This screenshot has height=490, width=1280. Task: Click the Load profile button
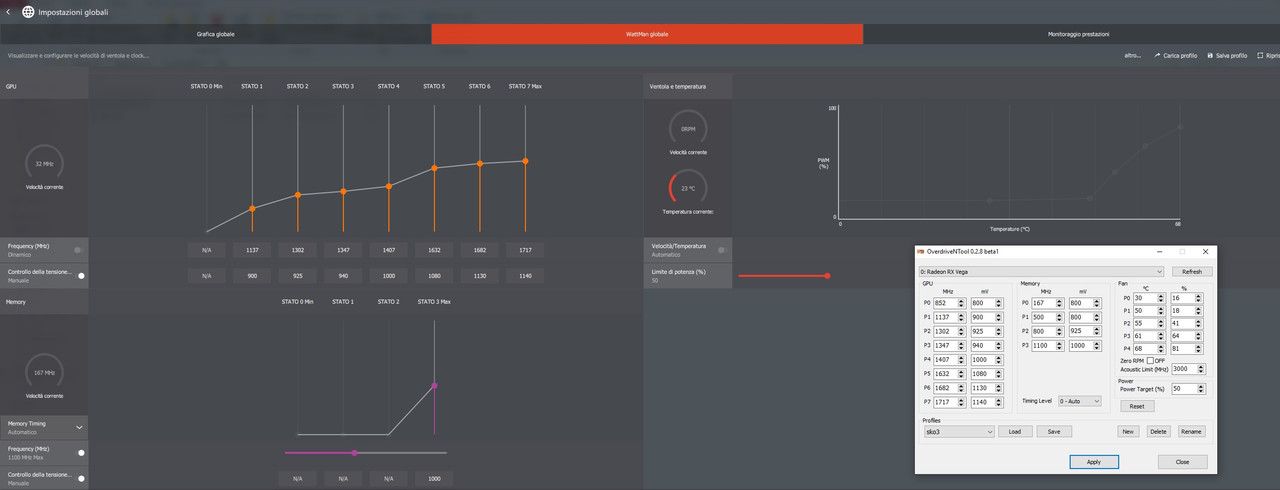tap(1014, 432)
